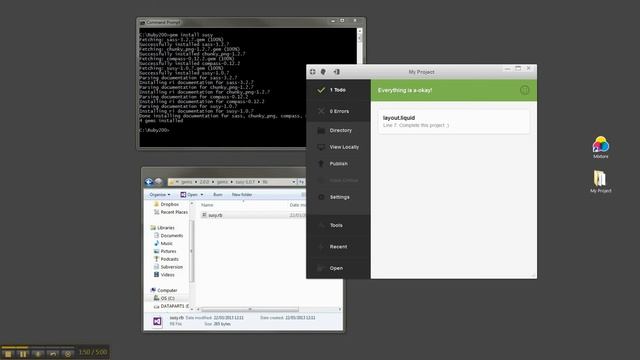Select Computer in Explorer navigation pane
The image size is (640, 360).
[164, 290]
